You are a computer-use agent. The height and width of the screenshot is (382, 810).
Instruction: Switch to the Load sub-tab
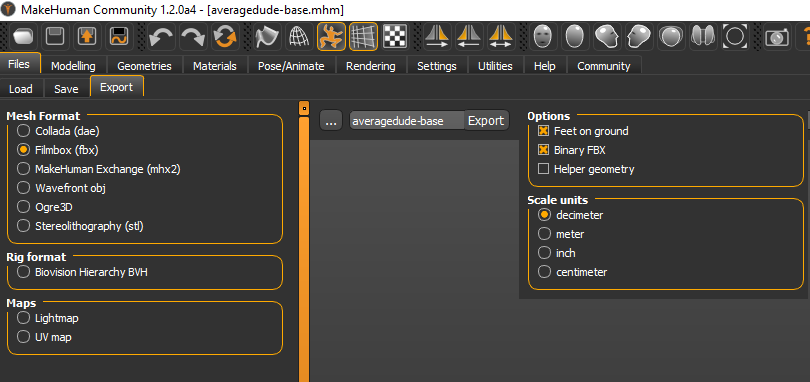click(21, 89)
